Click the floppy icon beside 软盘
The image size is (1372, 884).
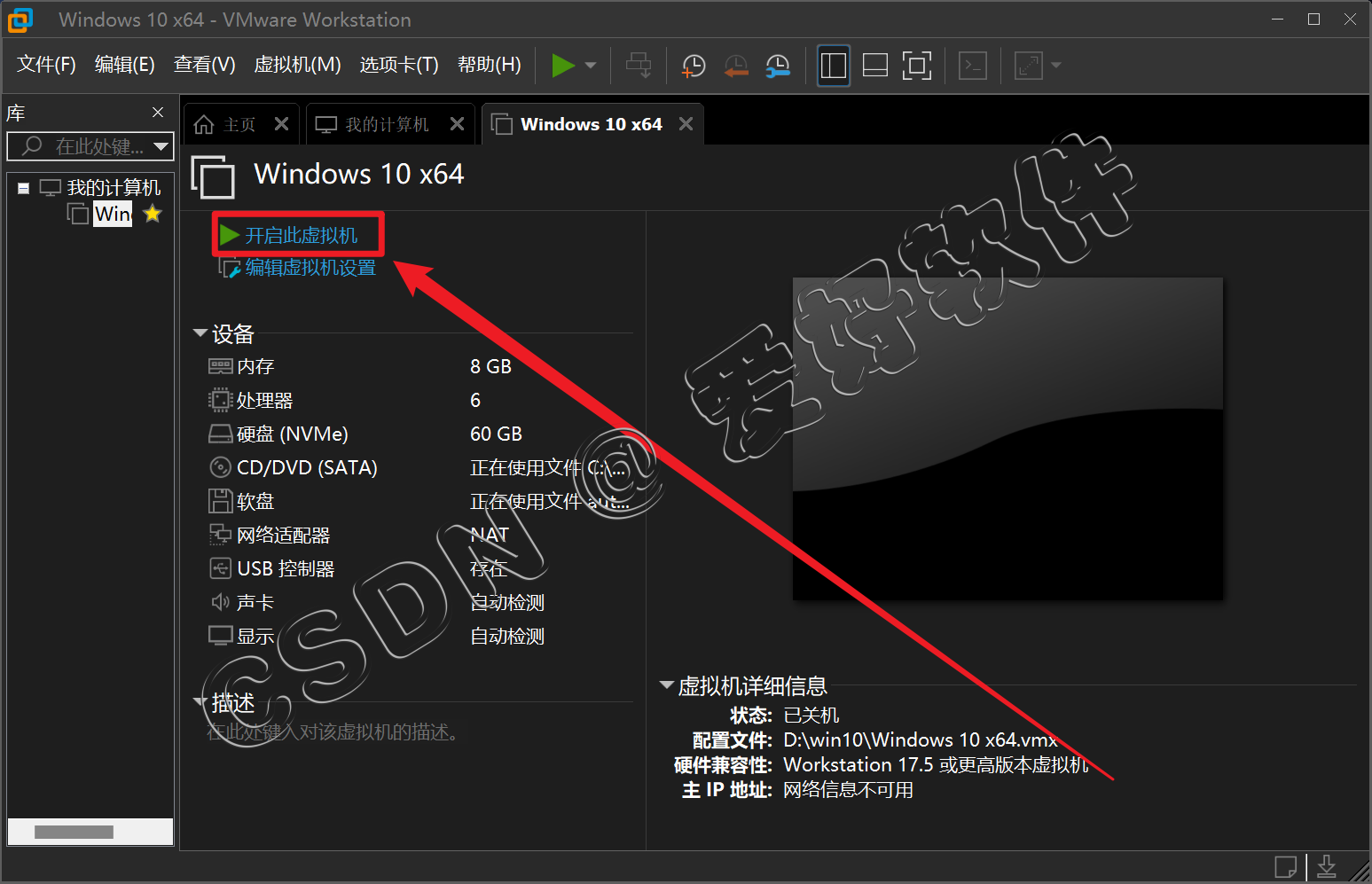point(220,501)
